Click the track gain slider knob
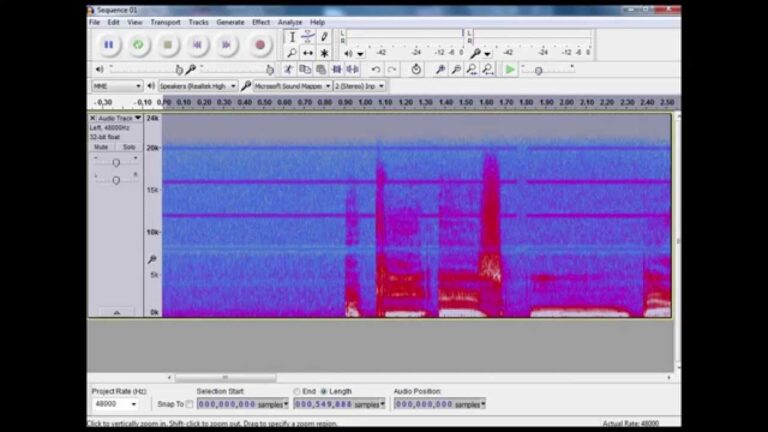The width and height of the screenshot is (768, 432). [x=116, y=163]
